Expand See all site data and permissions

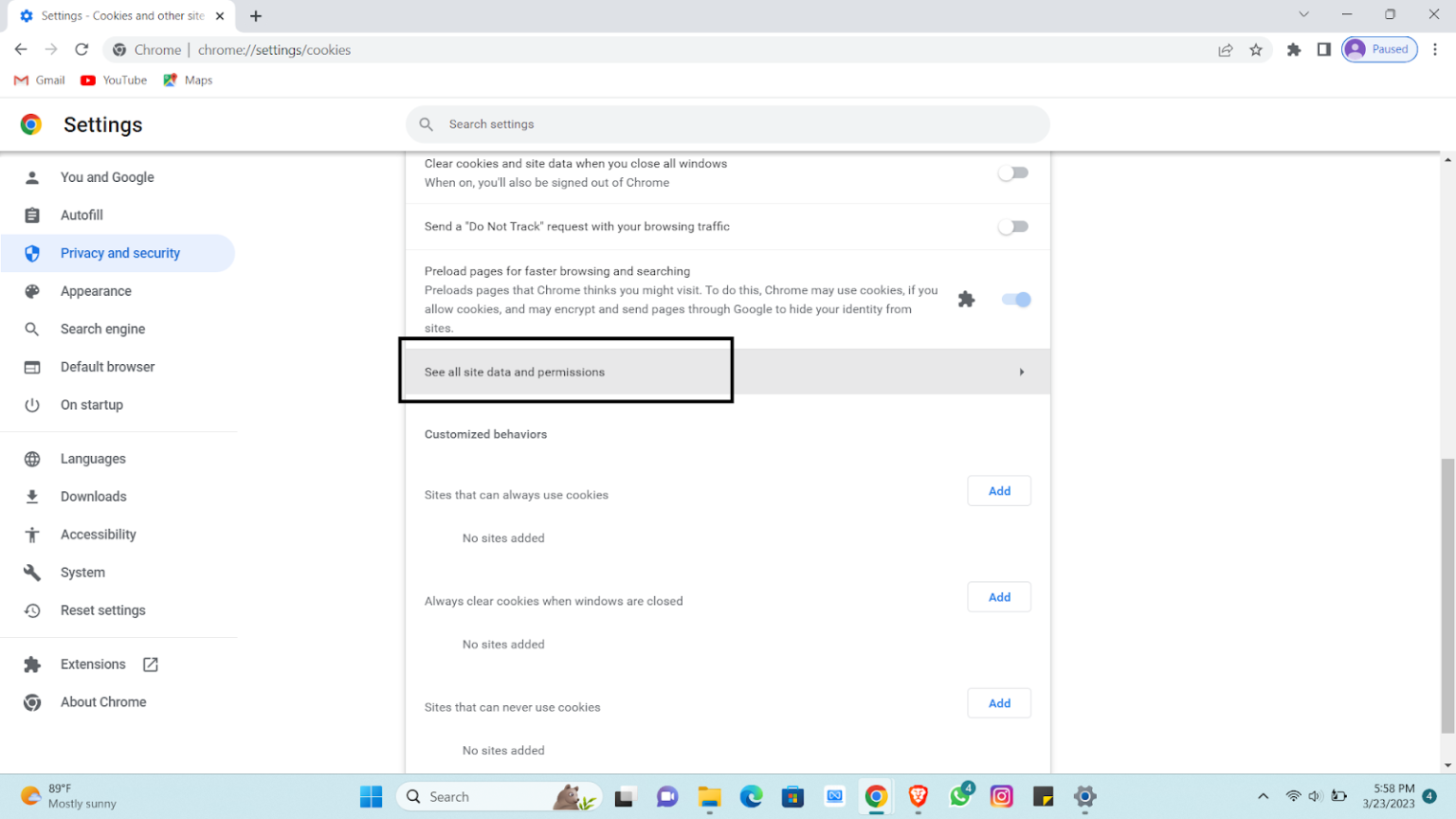566,372
